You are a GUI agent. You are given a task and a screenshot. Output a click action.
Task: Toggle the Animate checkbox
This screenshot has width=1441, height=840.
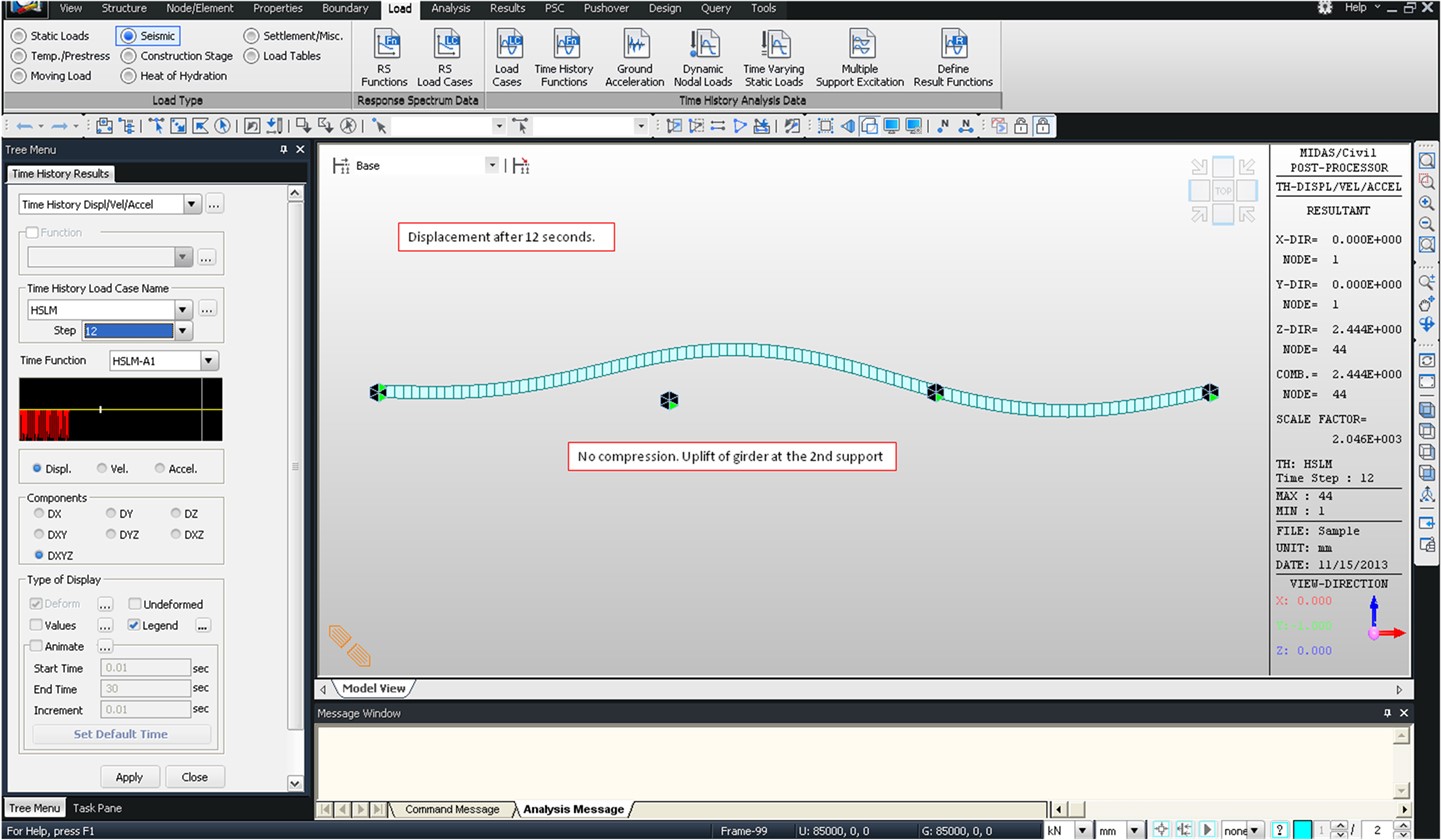pos(37,646)
